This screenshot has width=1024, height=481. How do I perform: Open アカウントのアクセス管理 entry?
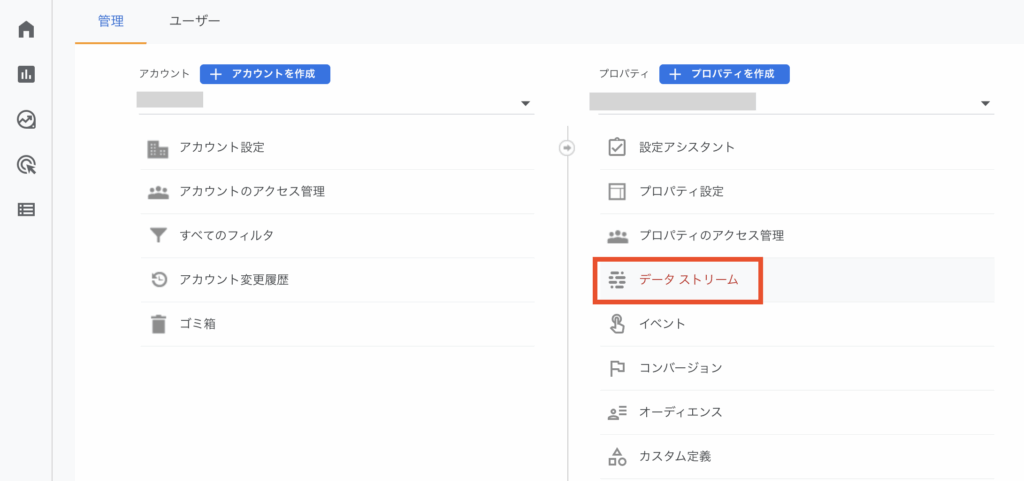click(x=251, y=192)
